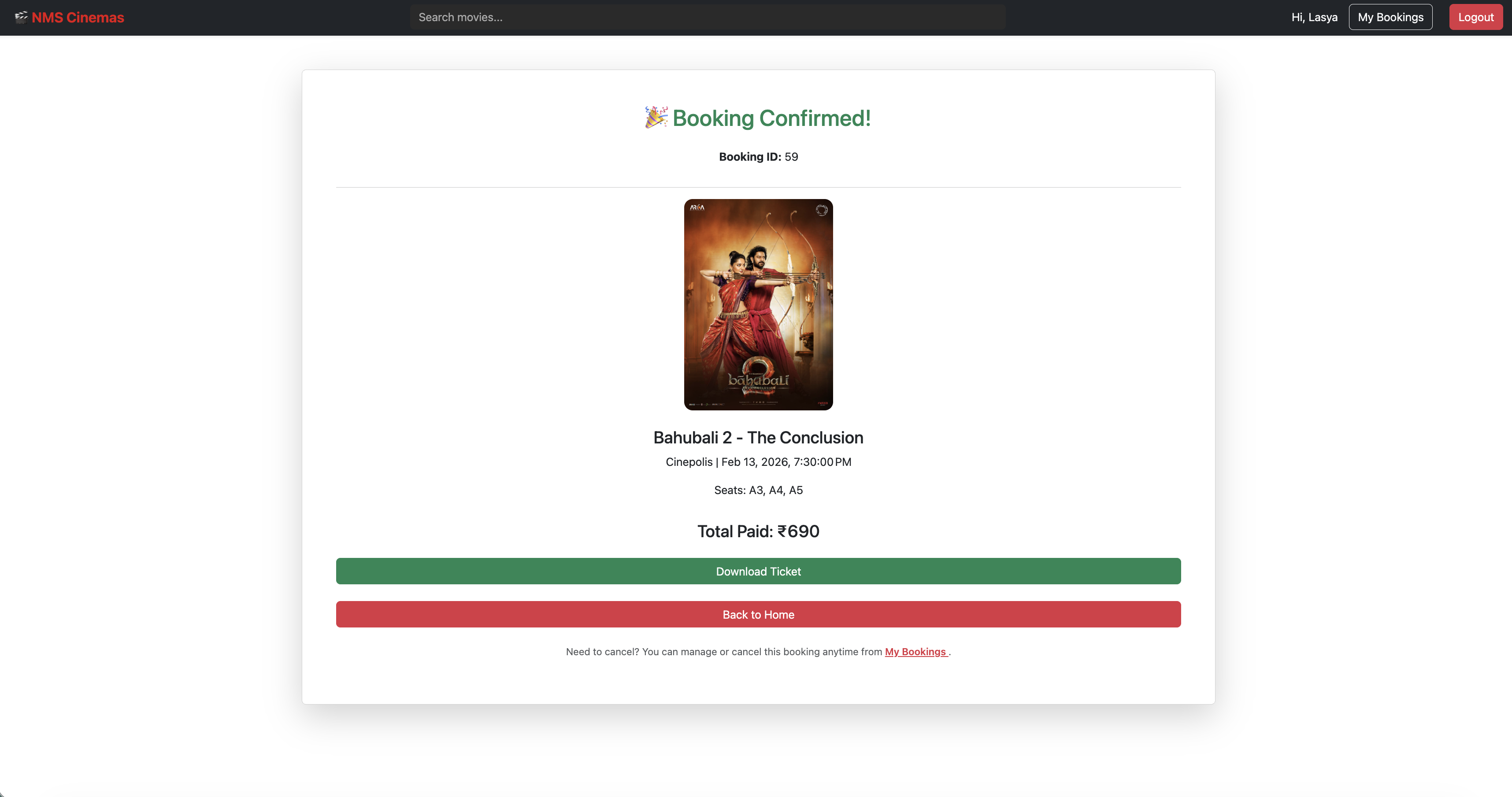Click the NMS Cinemas brand name
Screen dimensions: 1512x797
(78, 18)
